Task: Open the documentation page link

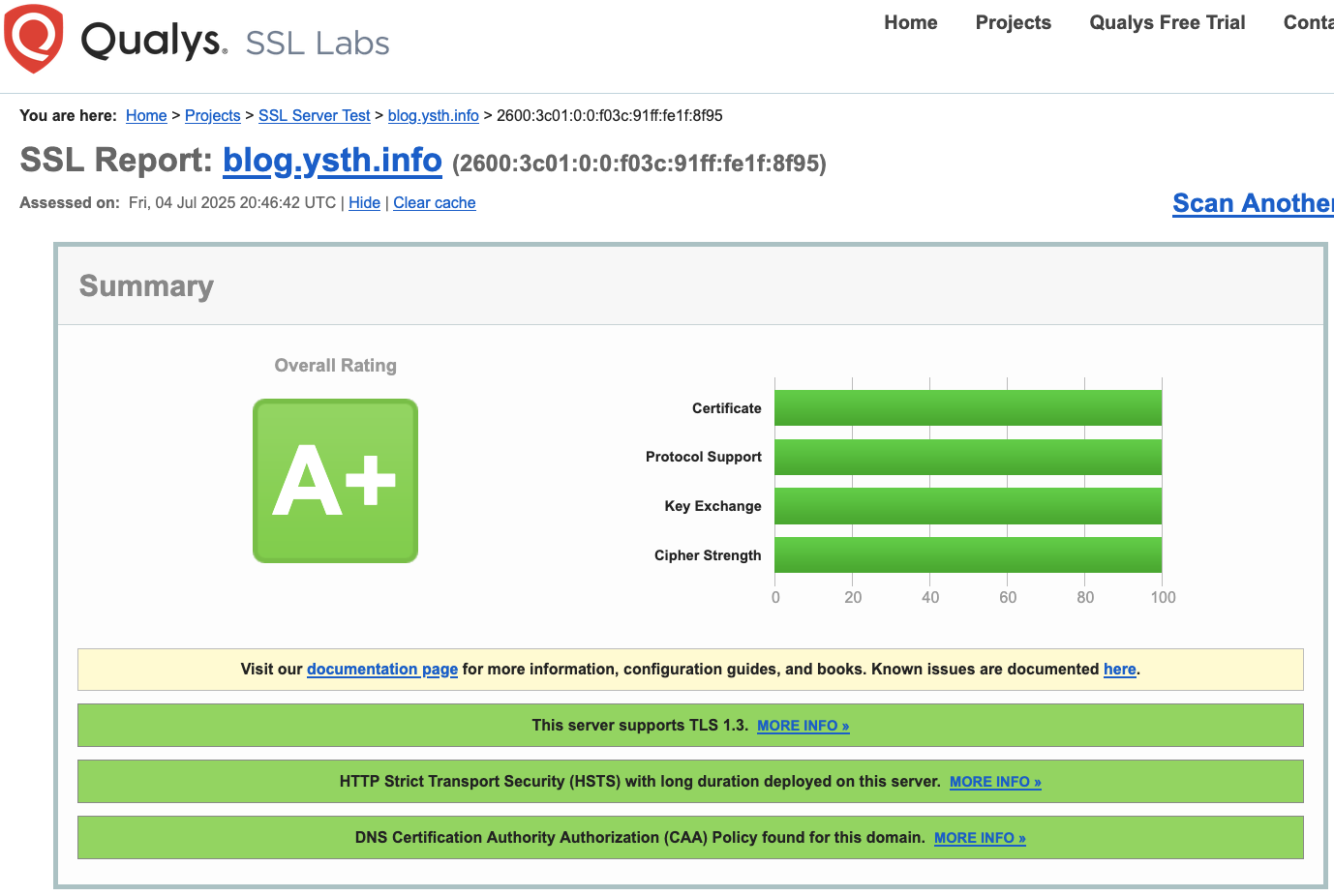Action: [x=382, y=669]
